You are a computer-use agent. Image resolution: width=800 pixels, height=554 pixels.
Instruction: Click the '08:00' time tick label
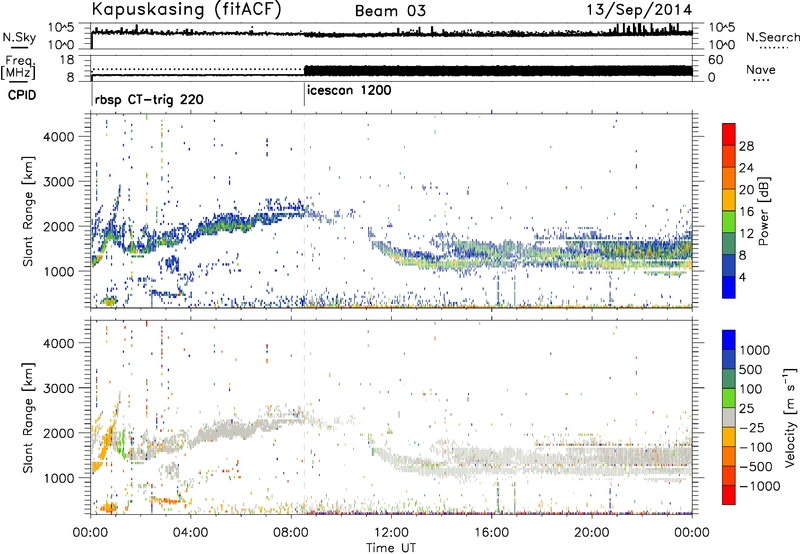pos(291,533)
